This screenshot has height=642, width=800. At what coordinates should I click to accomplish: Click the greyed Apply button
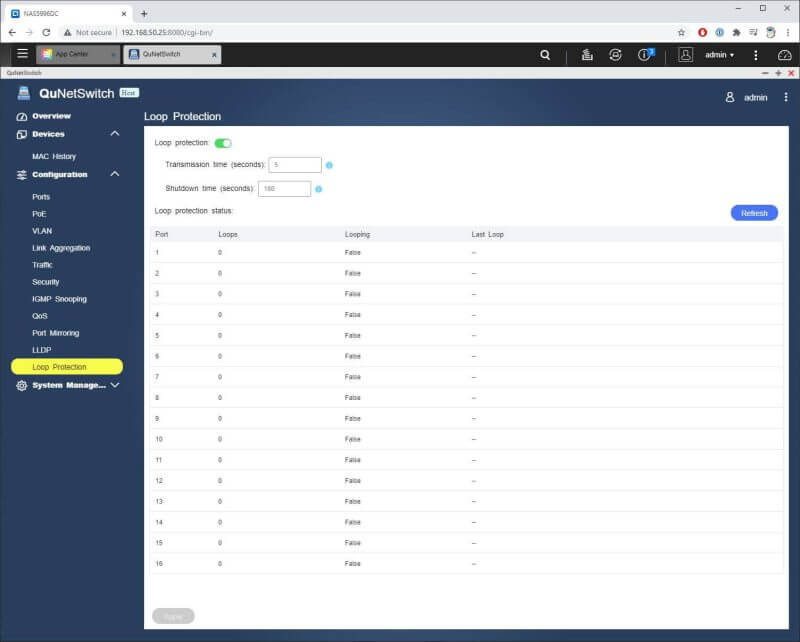[173, 616]
